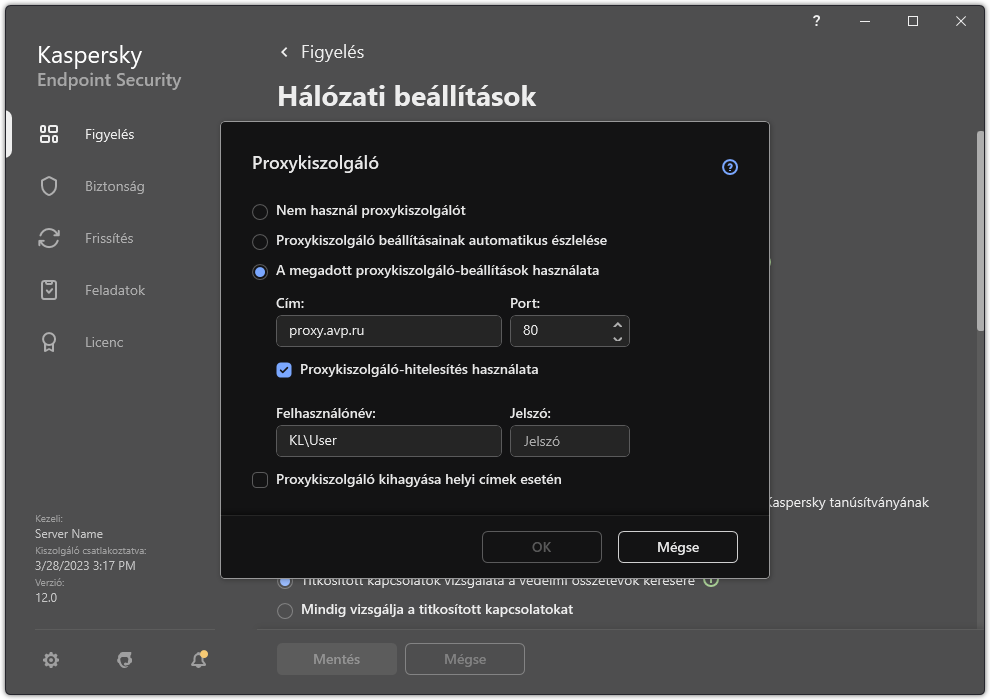Click the Jelszó password field
The height and width of the screenshot is (700, 990).
click(570, 441)
